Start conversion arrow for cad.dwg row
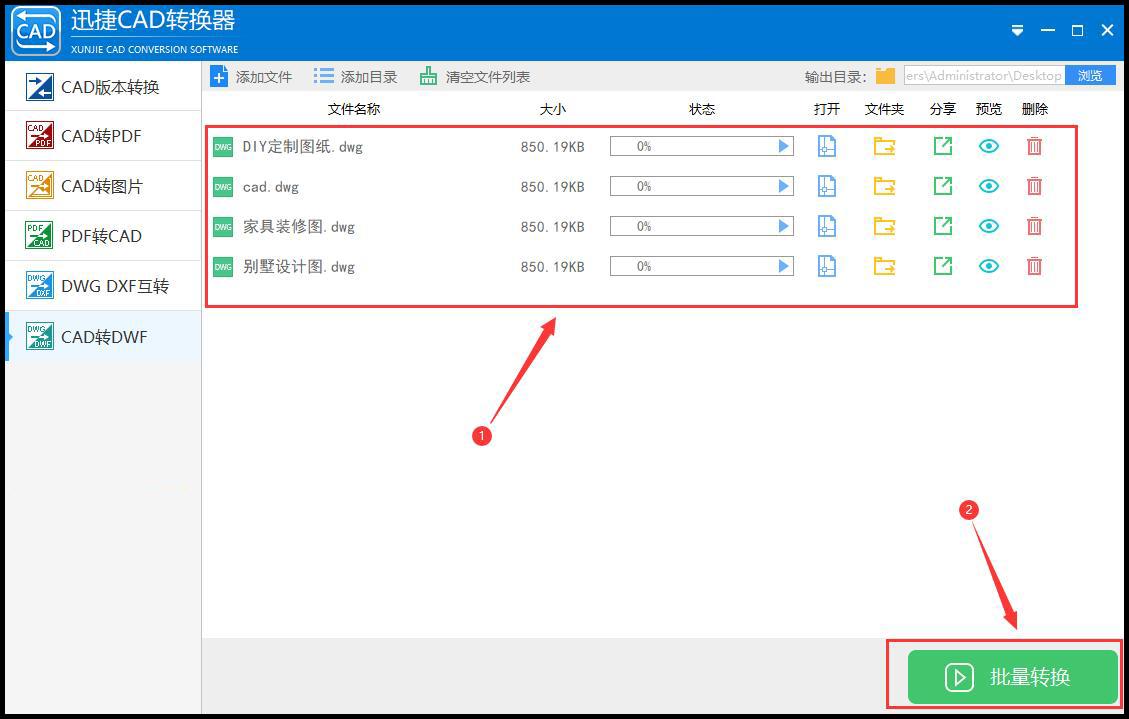The height and width of the screenshot is (719, 1129). [x=784, y=186]
